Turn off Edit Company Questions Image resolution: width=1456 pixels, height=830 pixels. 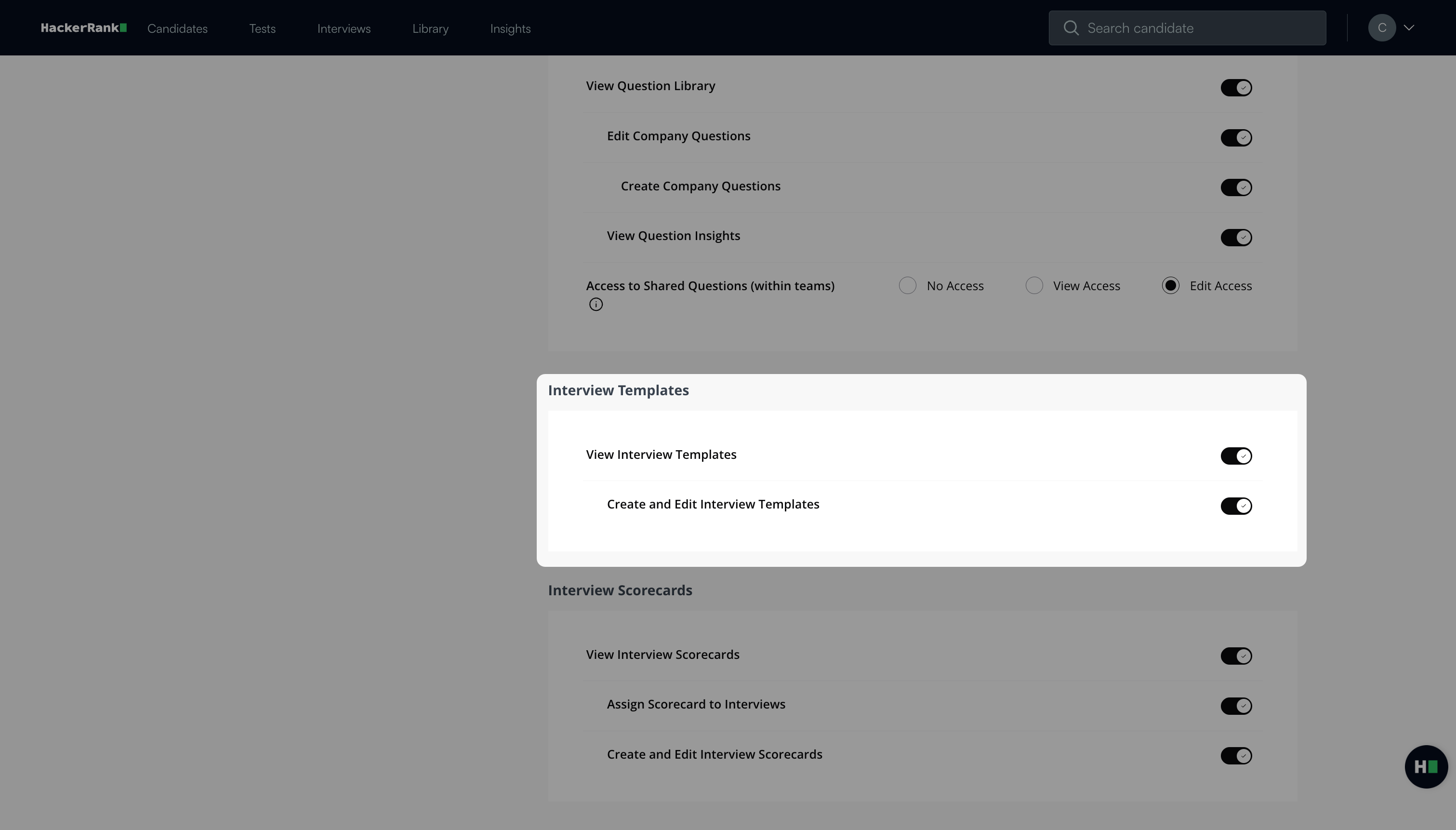click(1235, 138)
